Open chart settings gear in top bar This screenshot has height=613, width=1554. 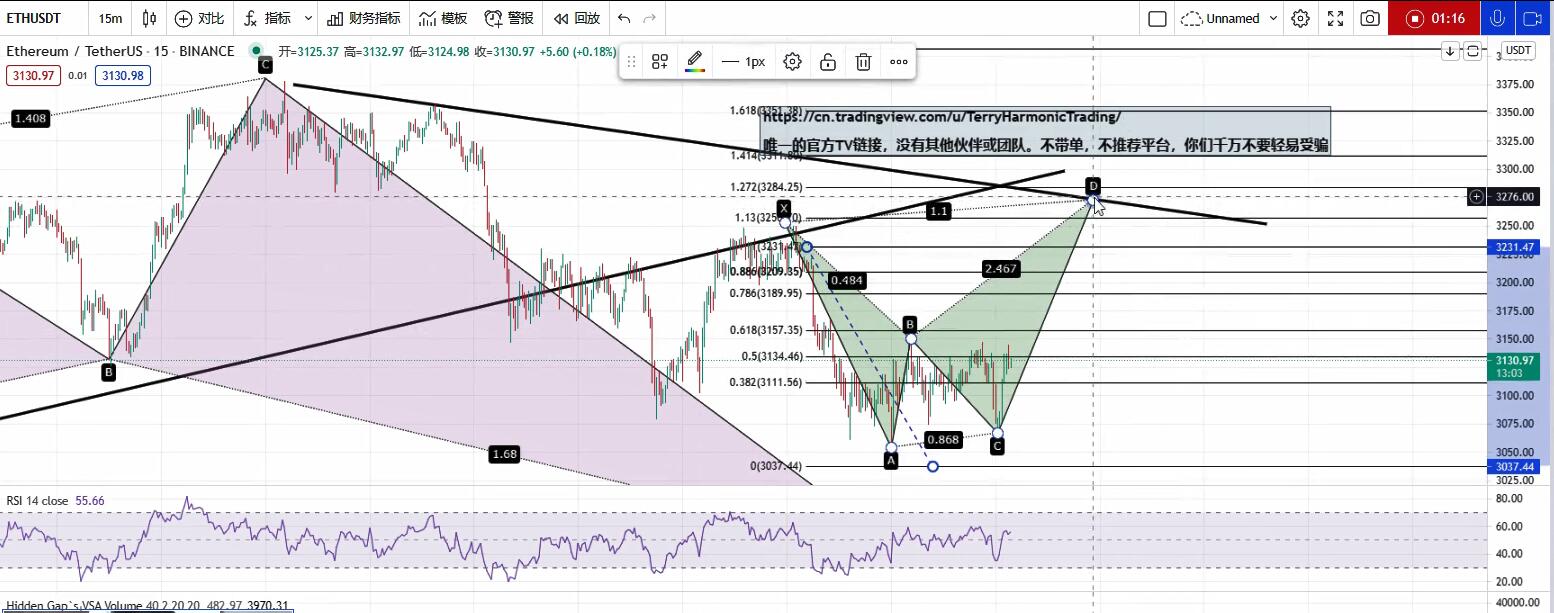pos(1300,18)
